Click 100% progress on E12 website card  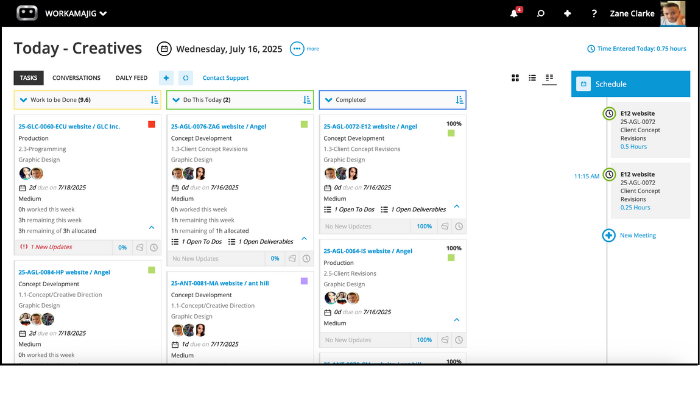pos(424,226)
